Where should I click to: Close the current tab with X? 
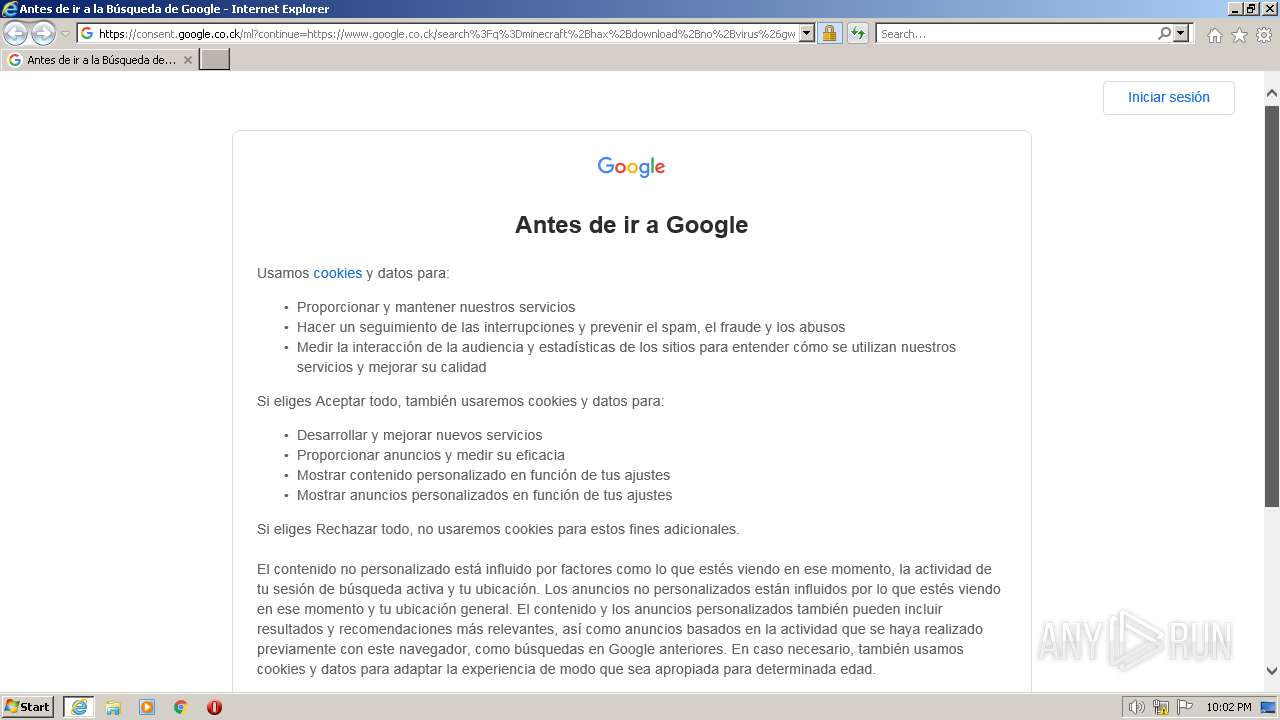click(x=188, y=60)
